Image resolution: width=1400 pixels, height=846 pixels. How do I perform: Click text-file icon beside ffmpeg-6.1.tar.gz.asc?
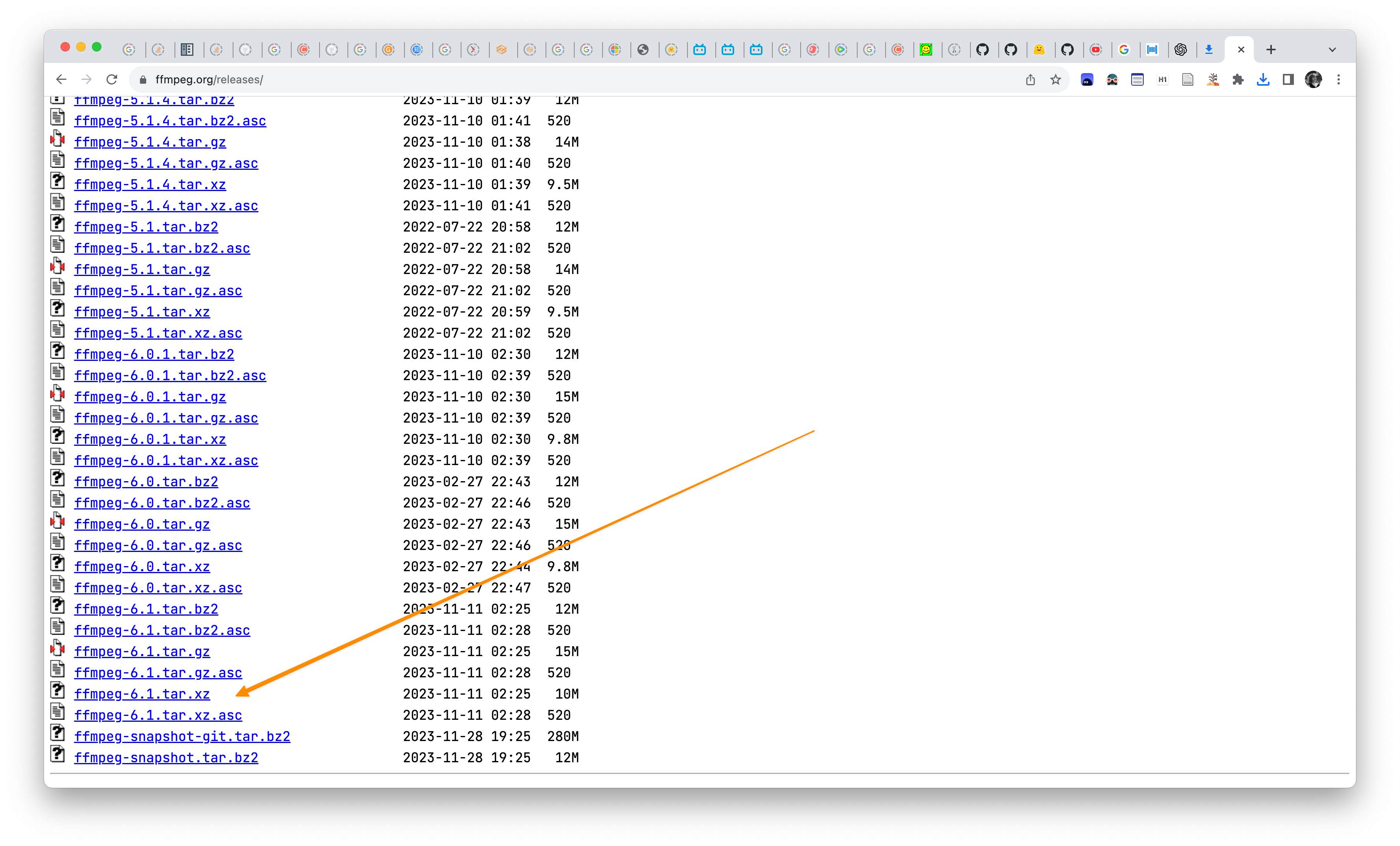click(x=57, y=669)
